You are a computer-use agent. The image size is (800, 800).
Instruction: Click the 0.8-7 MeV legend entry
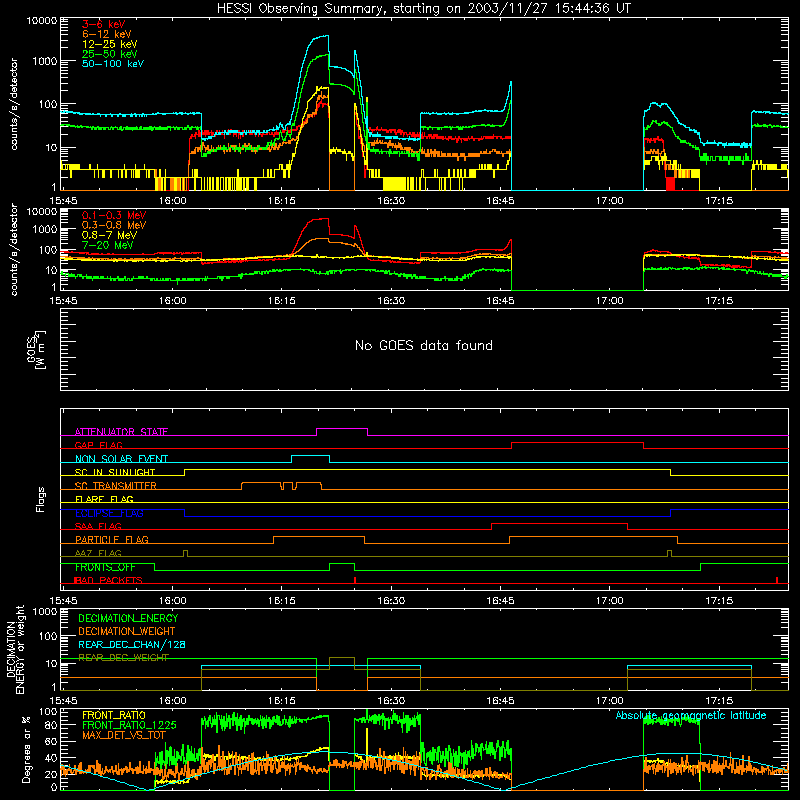coord(109,235)
